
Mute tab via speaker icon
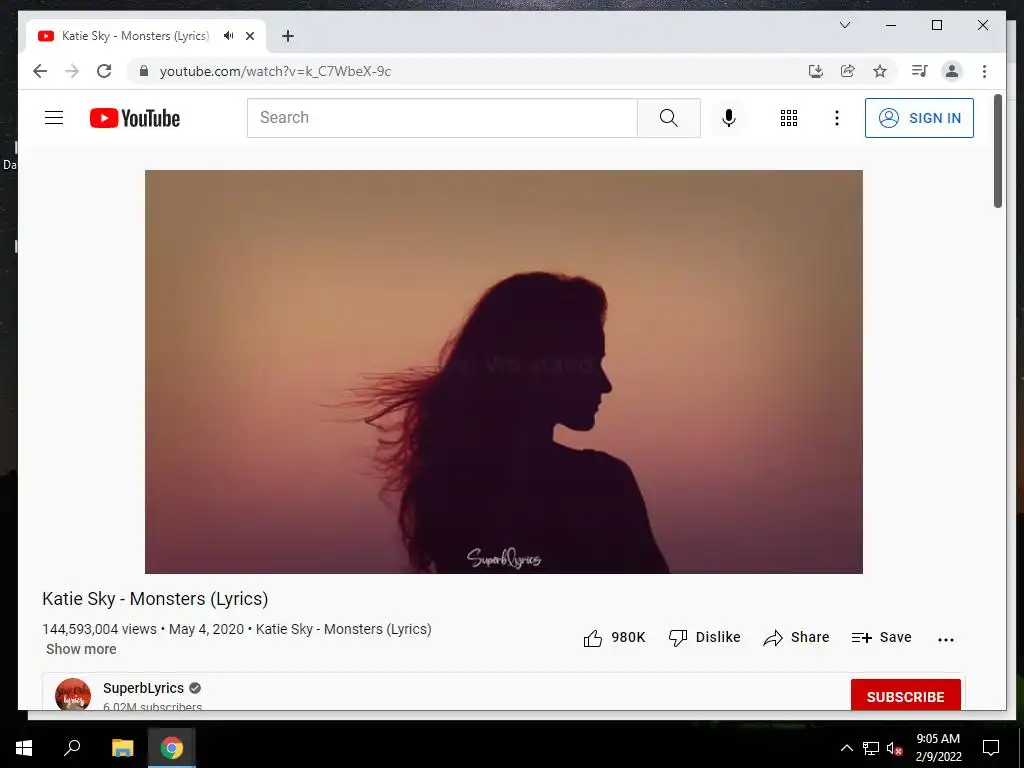tap(229, 36)
